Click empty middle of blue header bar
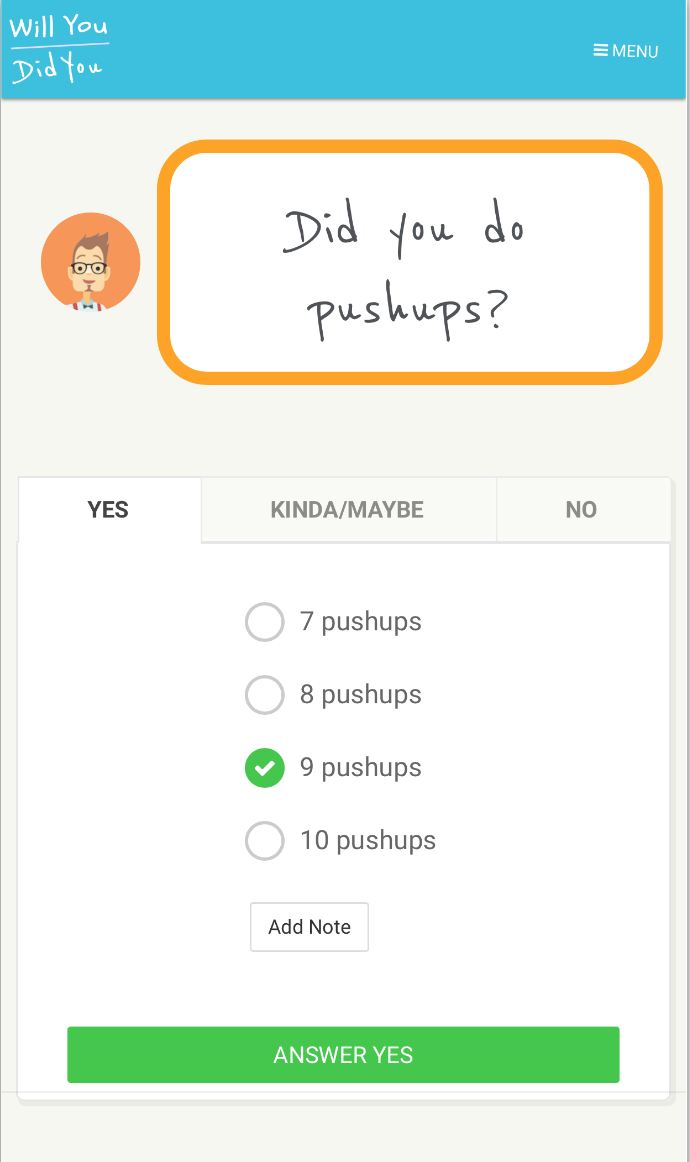Image resolution: width=690 pixels, height=1162 pixels. click(x=350, y=50)
